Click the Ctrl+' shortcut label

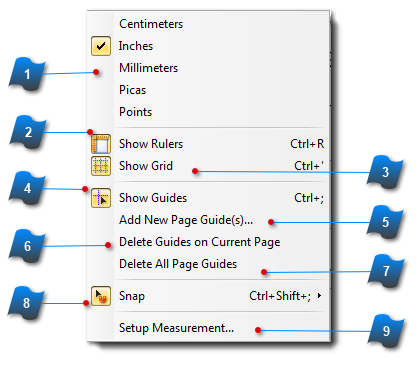(x=309, y=166)
